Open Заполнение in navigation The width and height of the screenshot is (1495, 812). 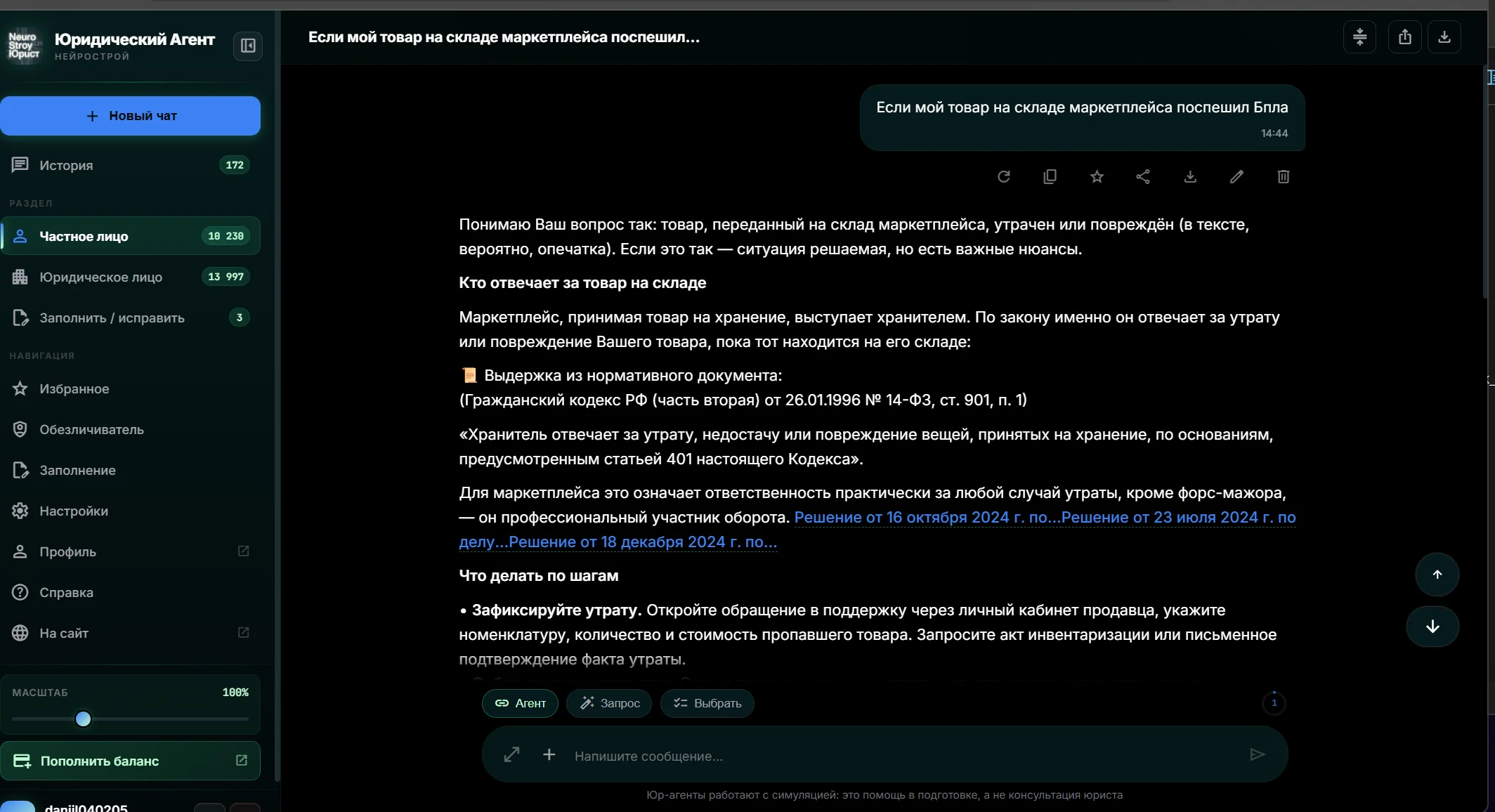pyautogui.click(x=131, y=470)
